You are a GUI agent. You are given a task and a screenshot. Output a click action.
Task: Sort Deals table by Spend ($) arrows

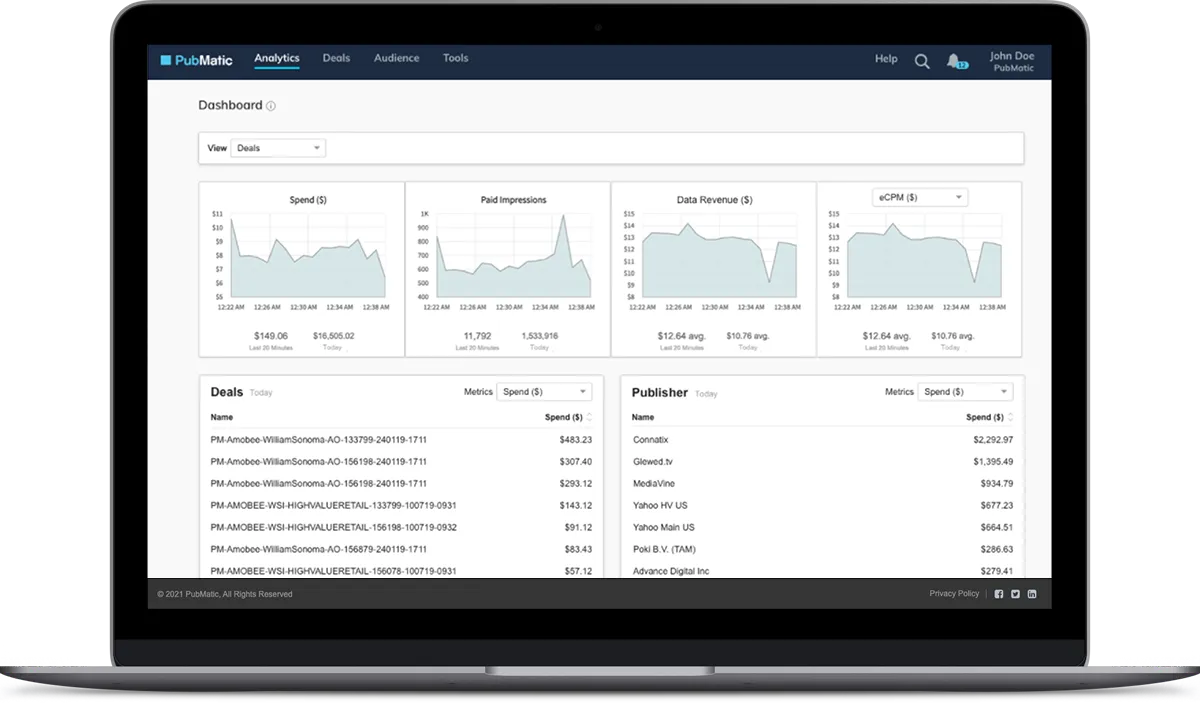589,417
